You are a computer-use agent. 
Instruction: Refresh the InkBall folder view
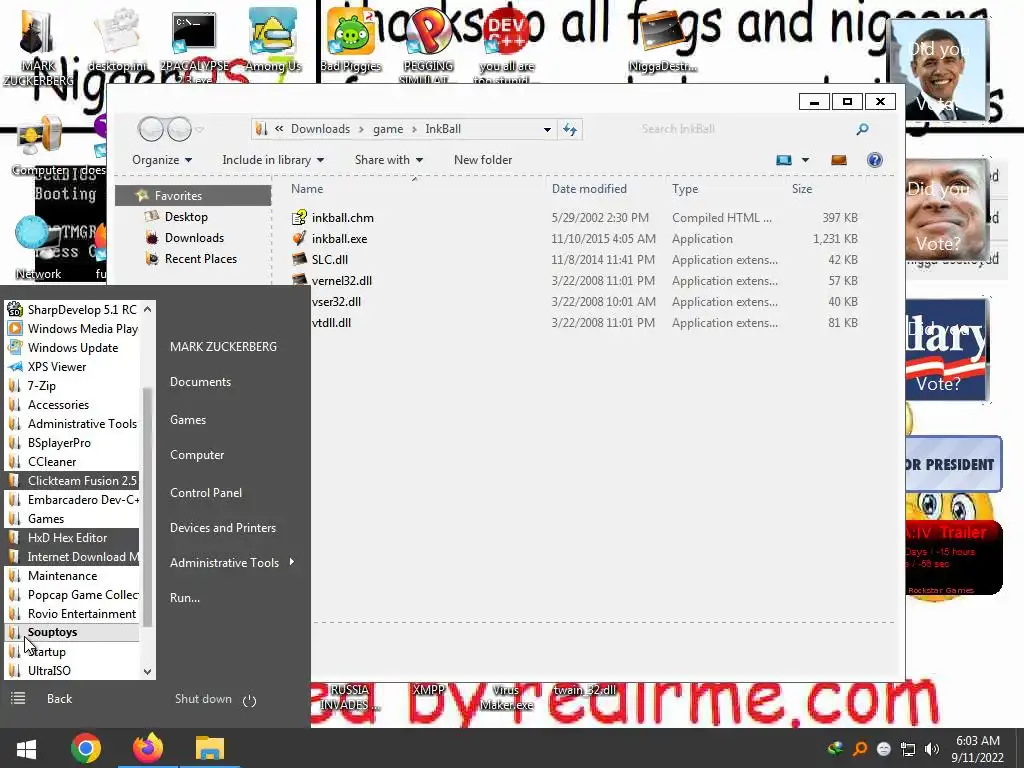coord(570,129)
